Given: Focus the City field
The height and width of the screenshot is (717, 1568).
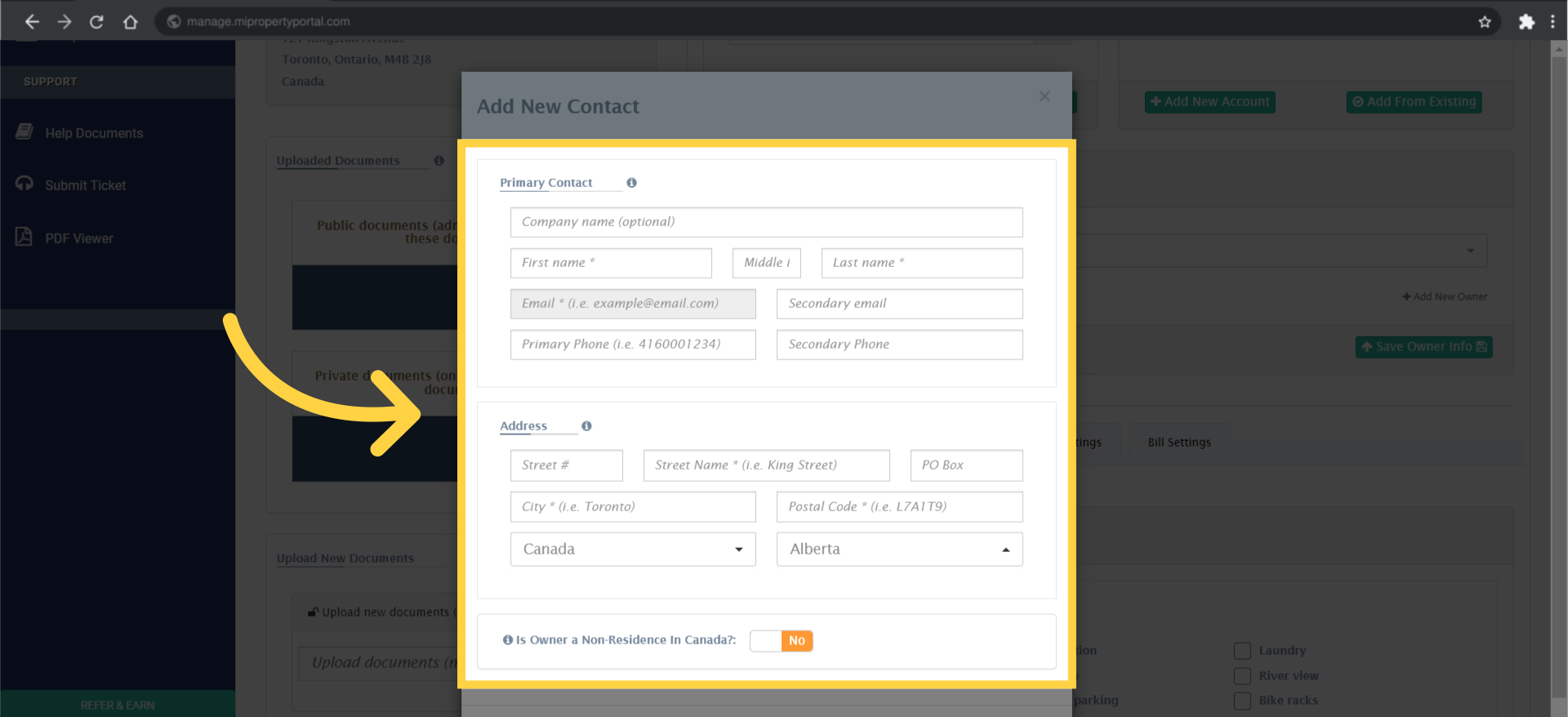Looking at the screenshot, I should click(x=633, y=507).
